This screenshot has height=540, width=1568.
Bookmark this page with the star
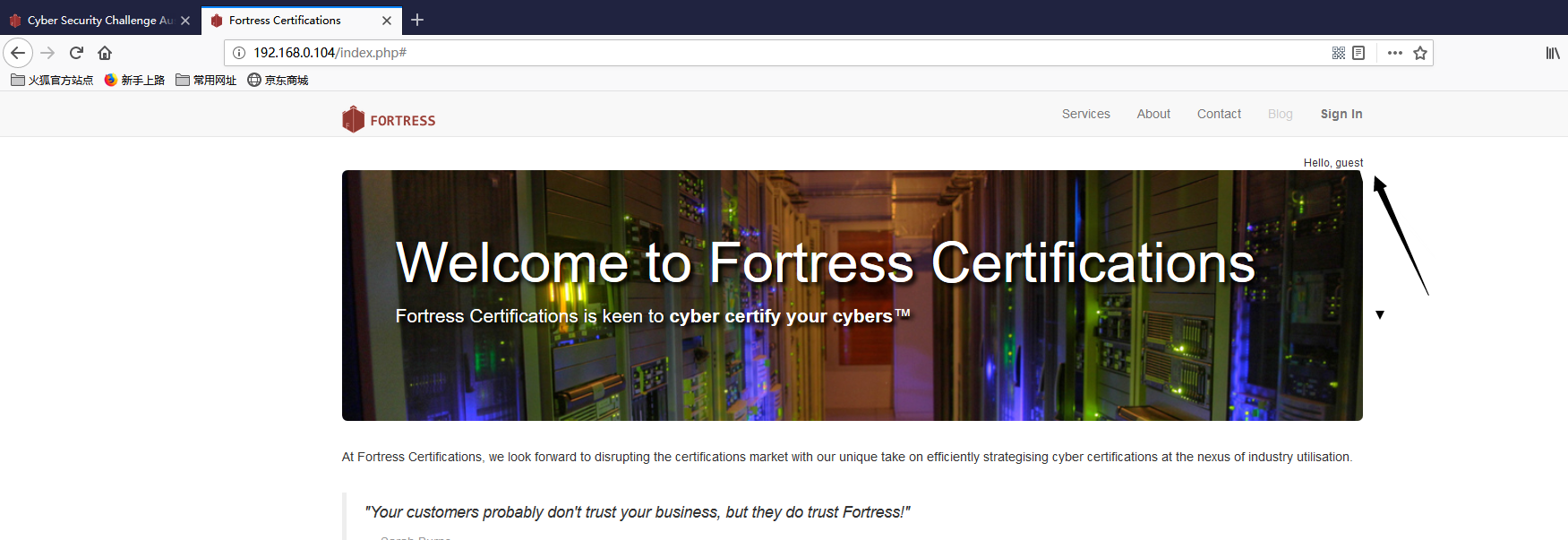[x=1420, y=53]
